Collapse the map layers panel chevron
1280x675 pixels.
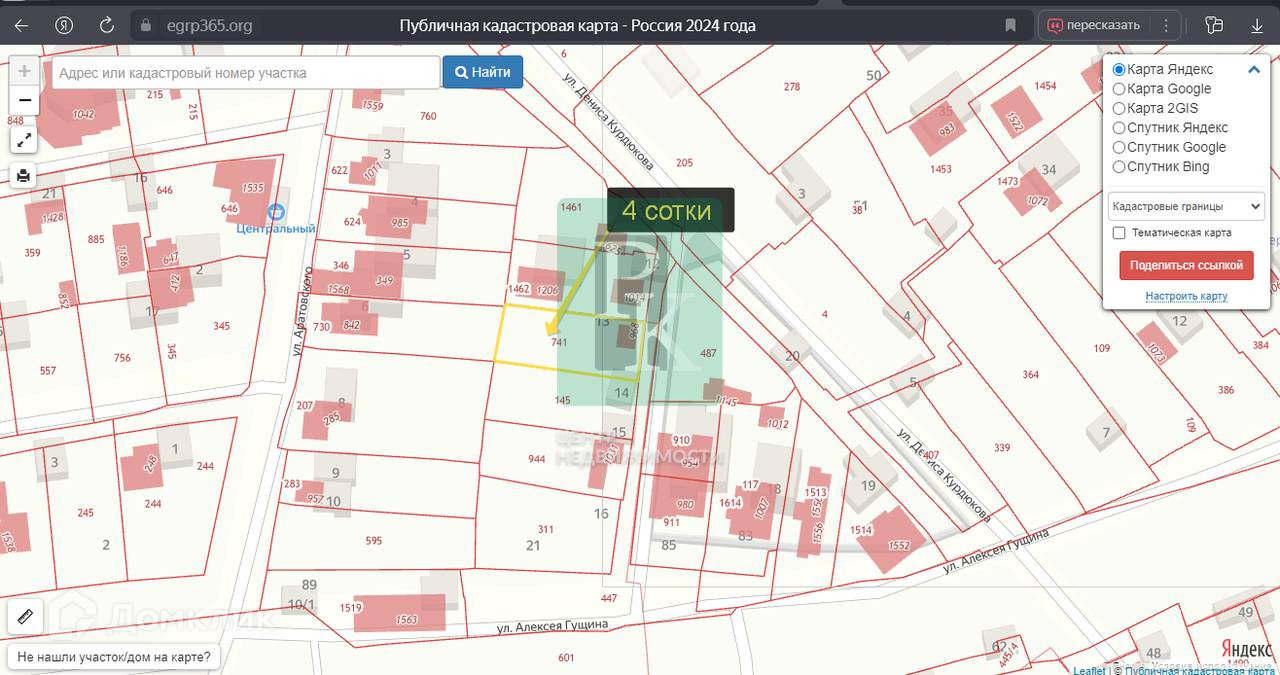tap(1253, 70)
